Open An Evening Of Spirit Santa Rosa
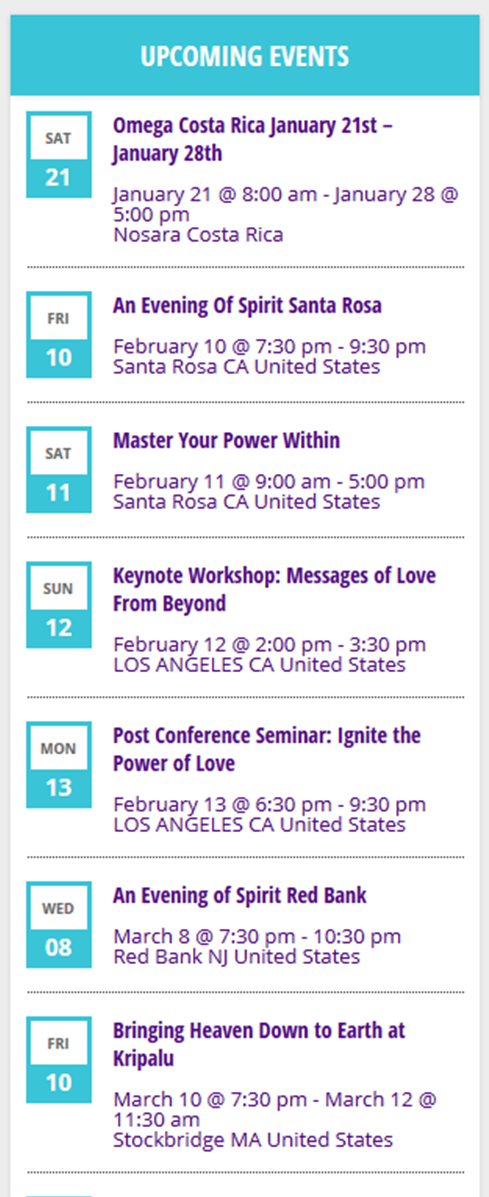Viewport: 489px width, 1197px height. coord(247,305)
